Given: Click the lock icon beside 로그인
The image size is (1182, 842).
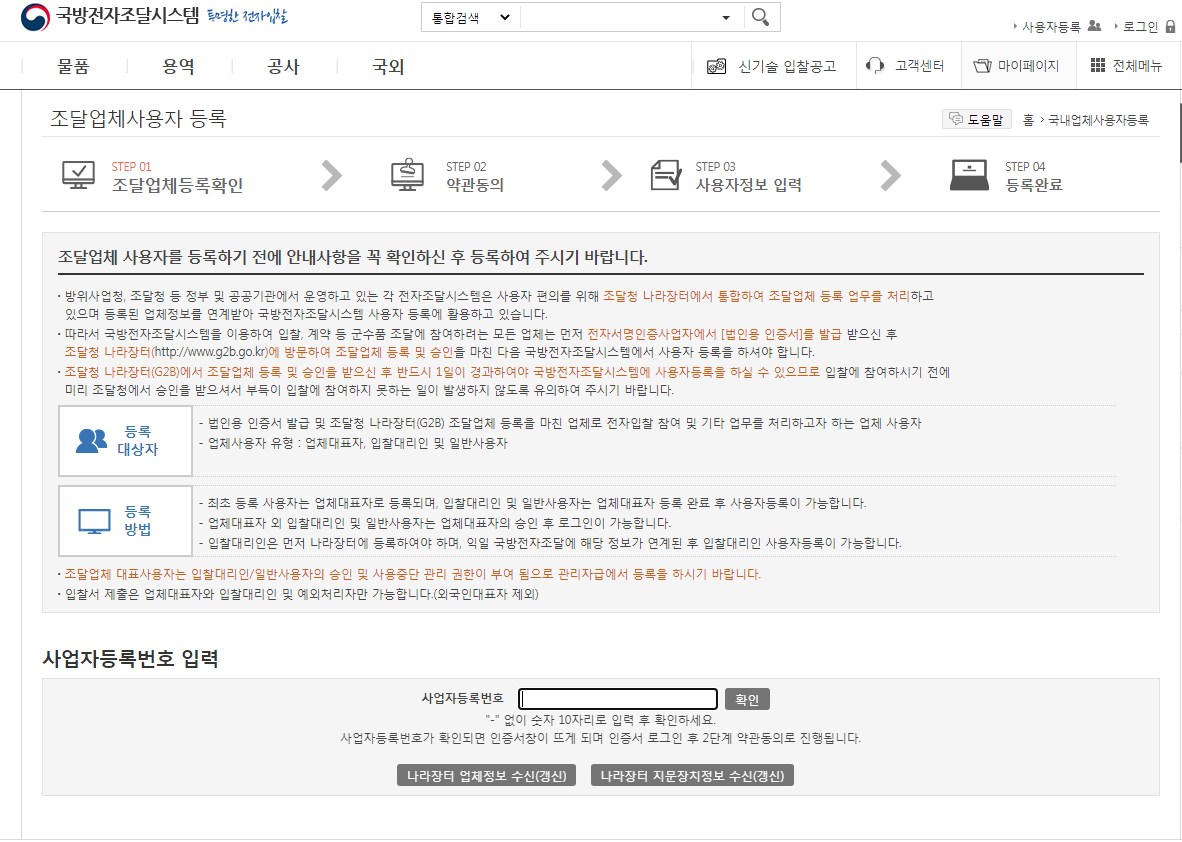Looking at the screenshot, I should (x=1172, y=27).
